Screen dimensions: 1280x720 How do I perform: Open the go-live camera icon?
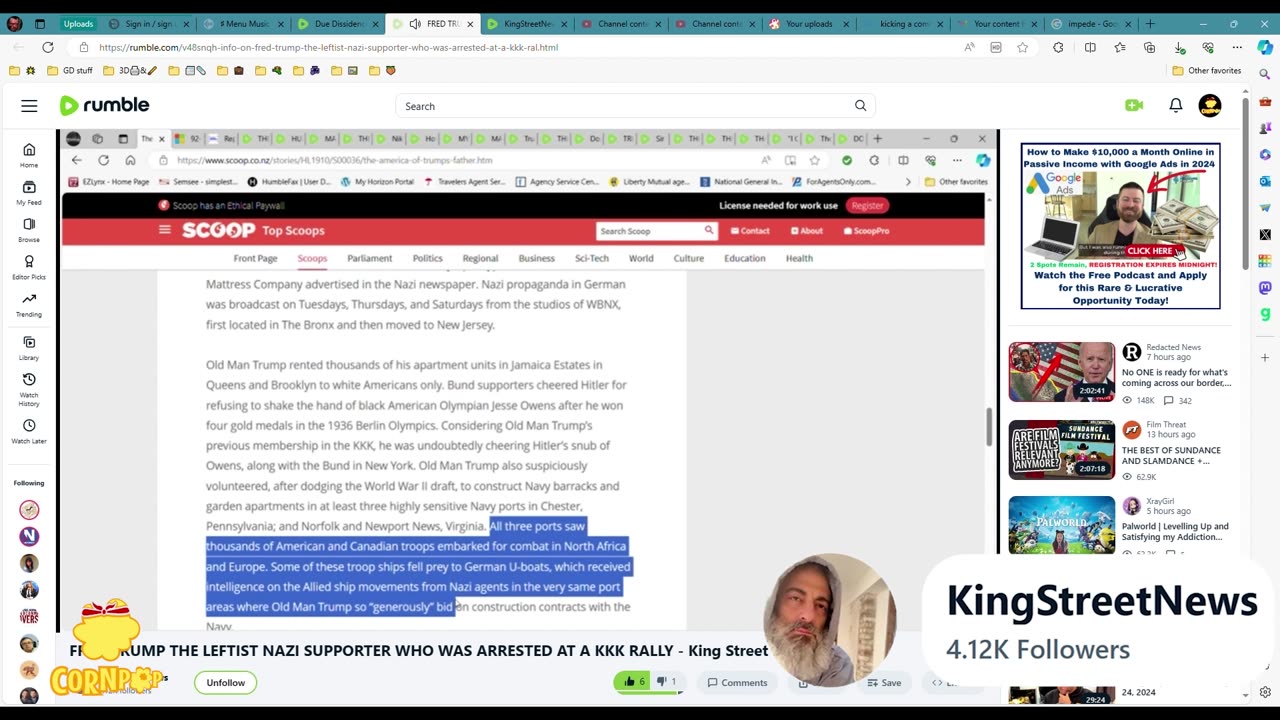[x=1134, y=105]
